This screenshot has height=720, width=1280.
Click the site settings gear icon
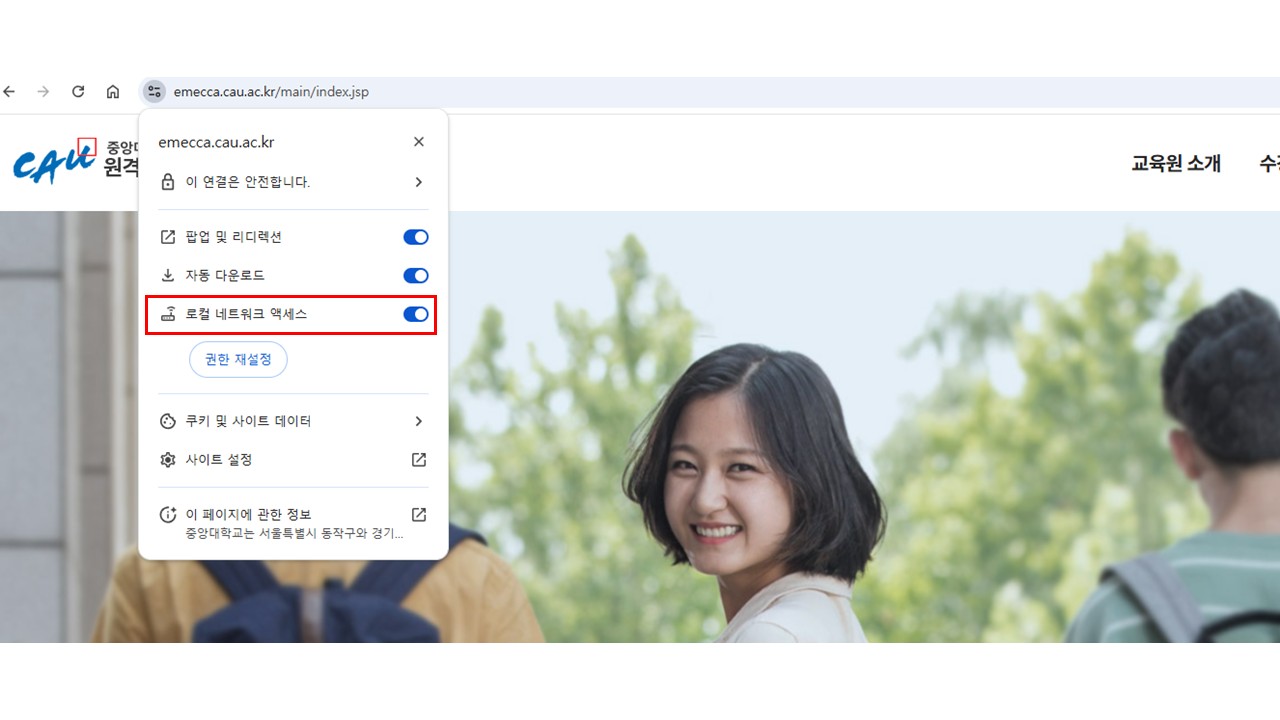click(168, 460)
